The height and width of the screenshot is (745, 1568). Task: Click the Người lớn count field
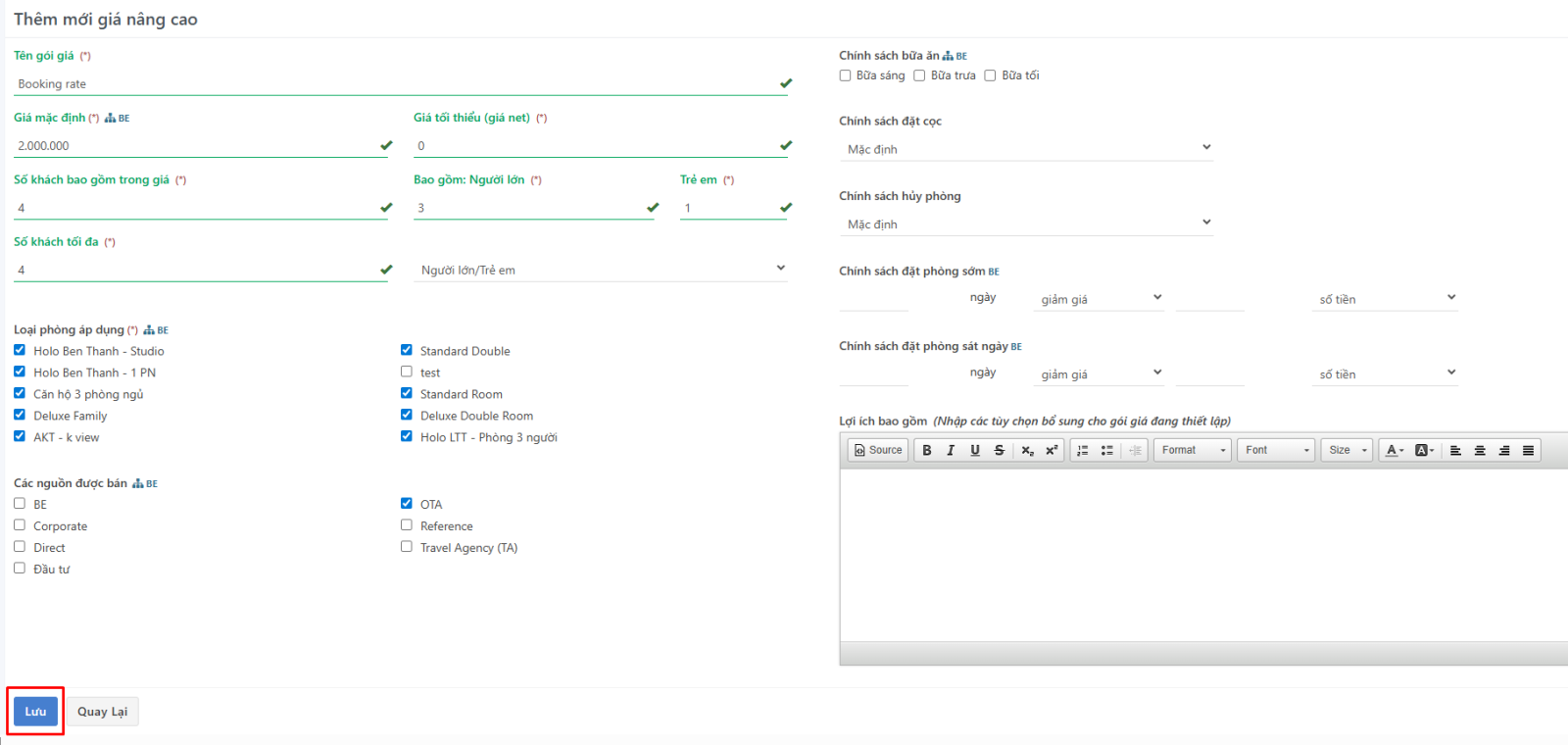pyautogui.click(x=534, y=208)
